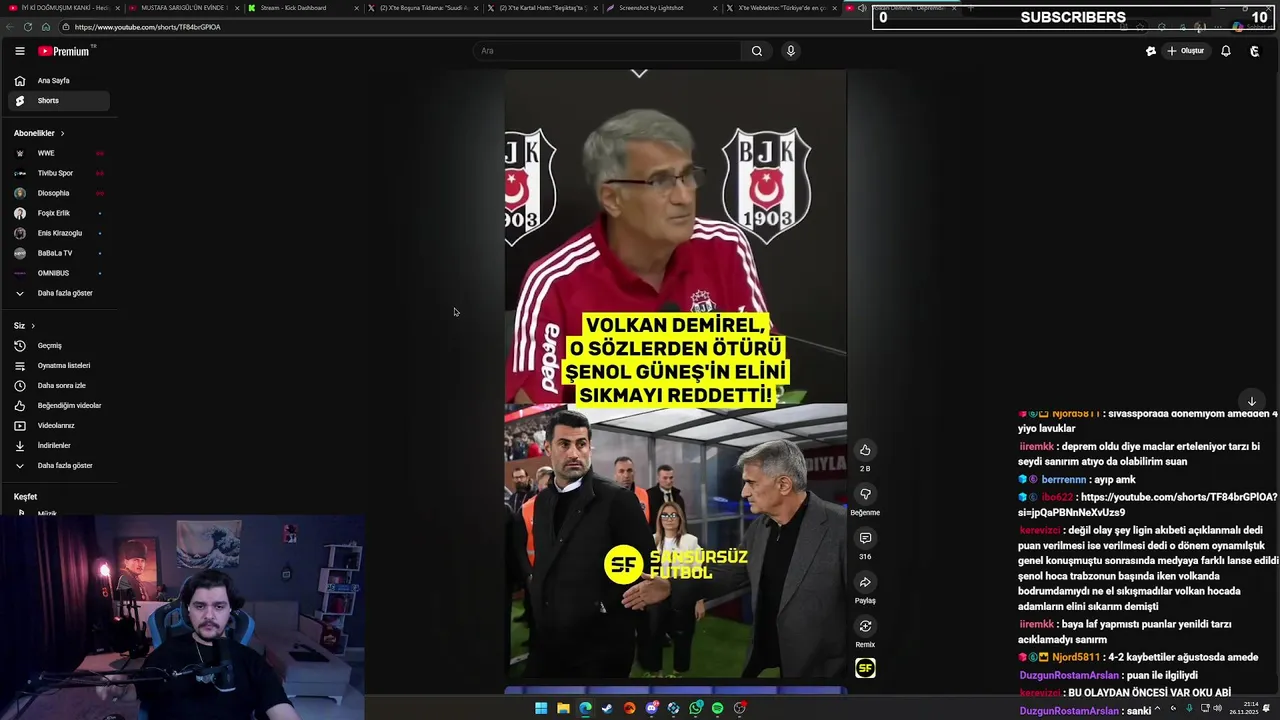
Task: Open the notifications bell
Action: [x=1226, y=51]
